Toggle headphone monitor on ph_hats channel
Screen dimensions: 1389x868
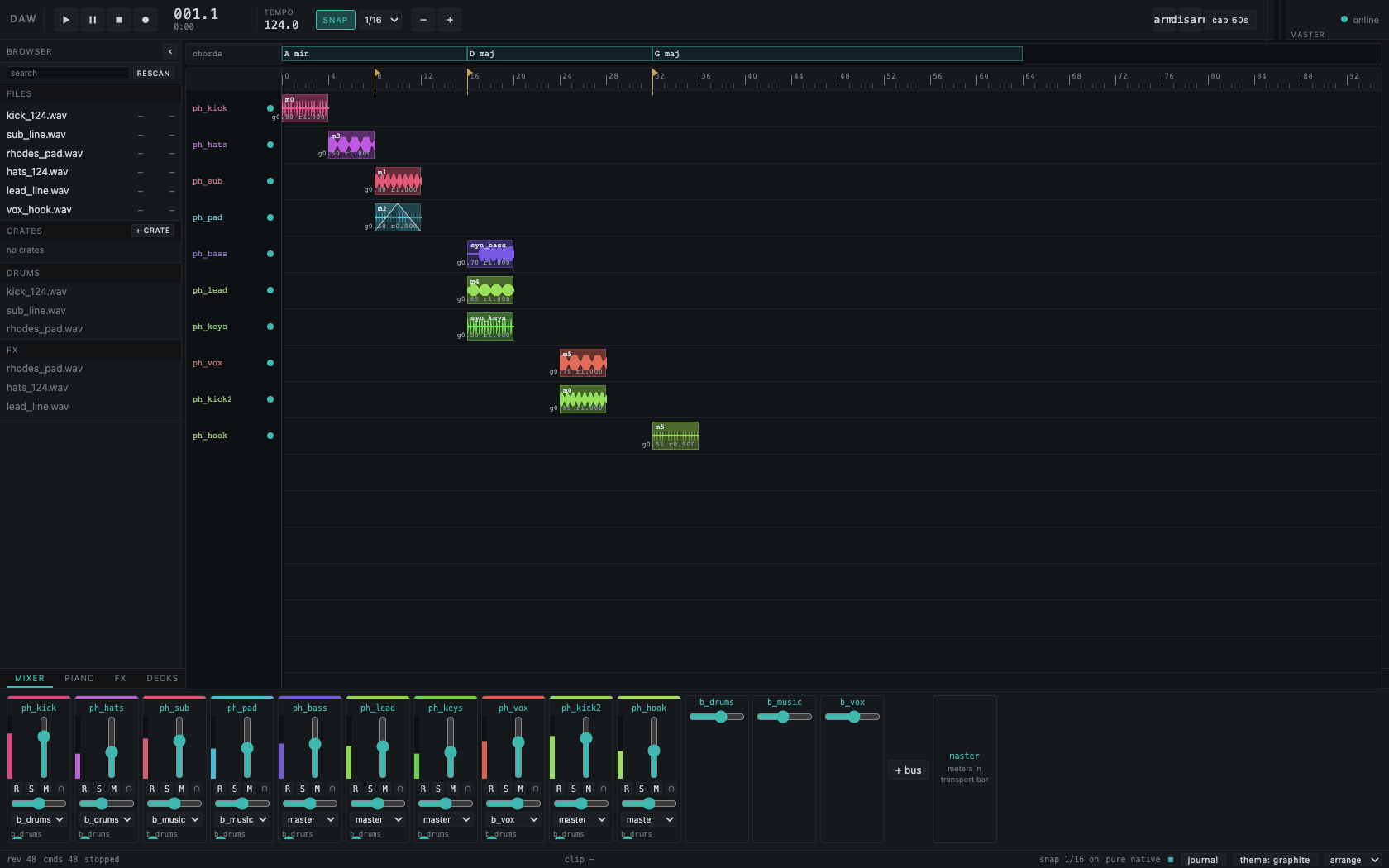(x=129, y=789)
